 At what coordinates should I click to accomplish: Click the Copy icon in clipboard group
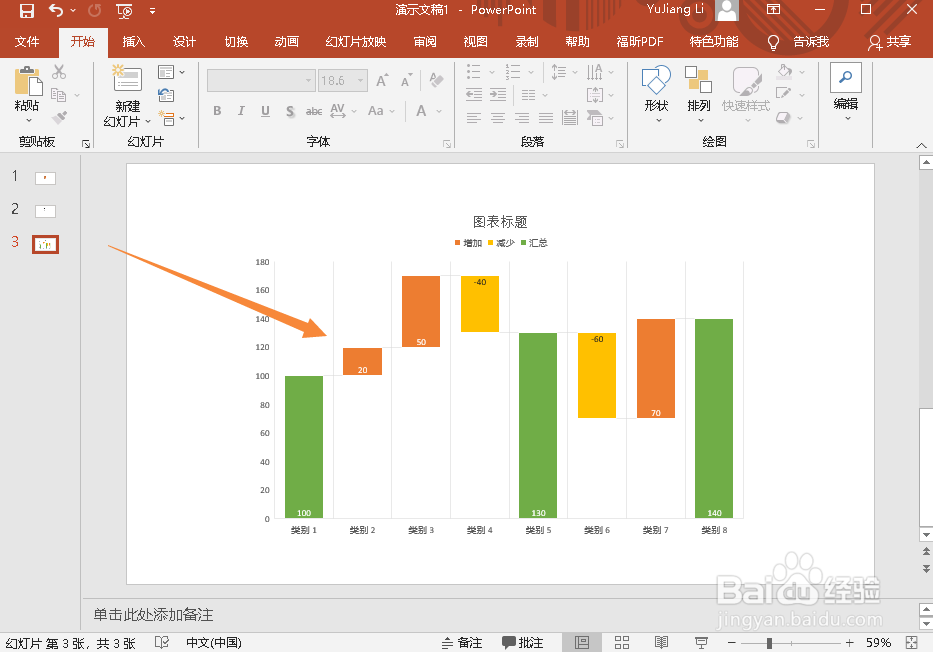pos(58,95)
